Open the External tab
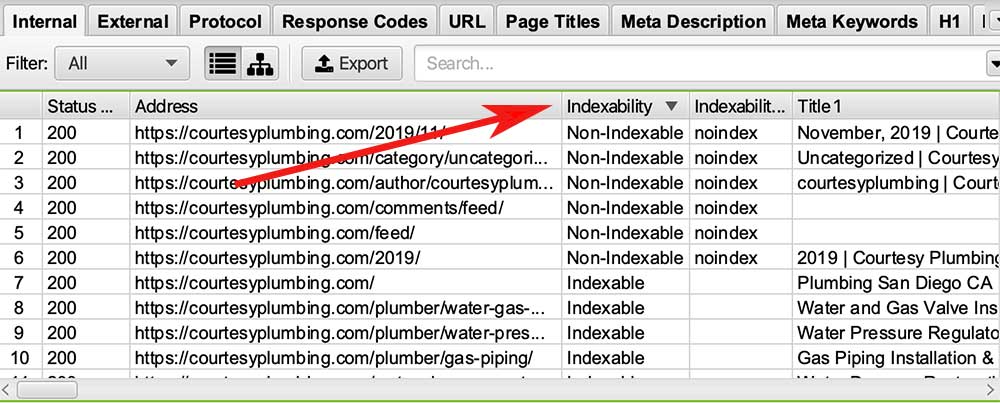The height and width of the screenshot is (403, 1000). coord(133,21)
